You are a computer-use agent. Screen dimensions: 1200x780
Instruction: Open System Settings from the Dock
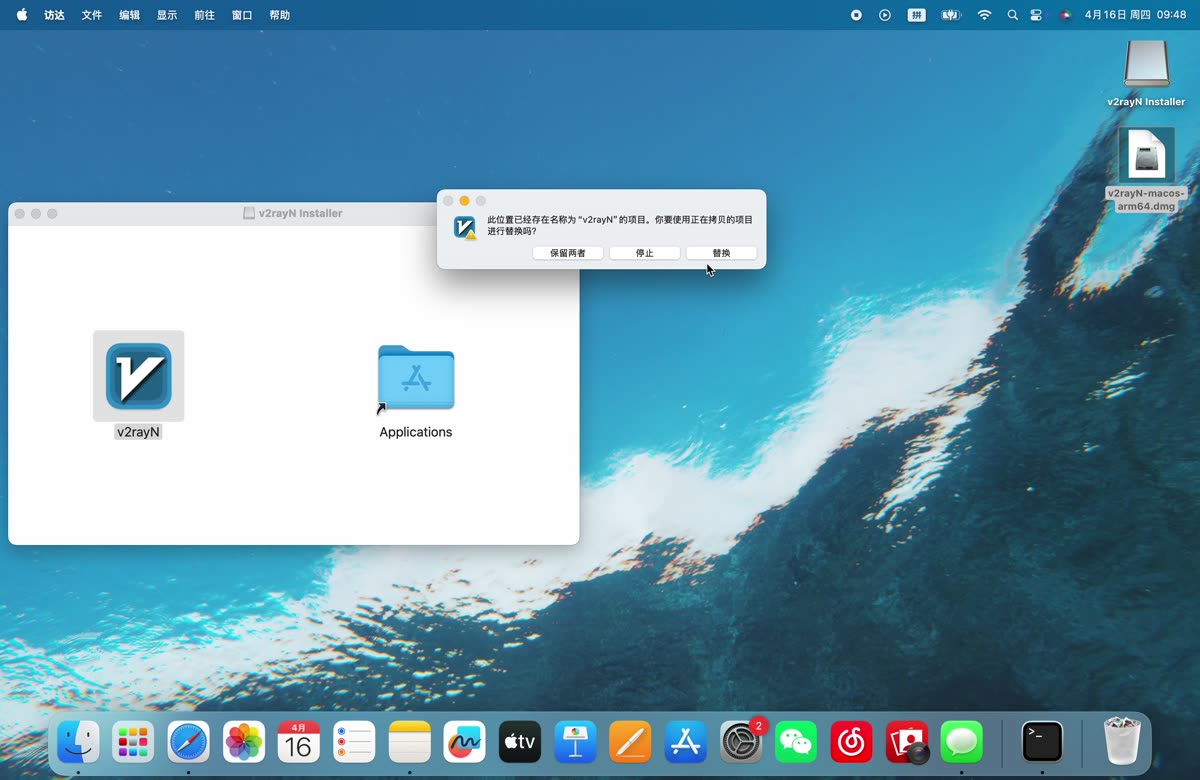(741, 742)
